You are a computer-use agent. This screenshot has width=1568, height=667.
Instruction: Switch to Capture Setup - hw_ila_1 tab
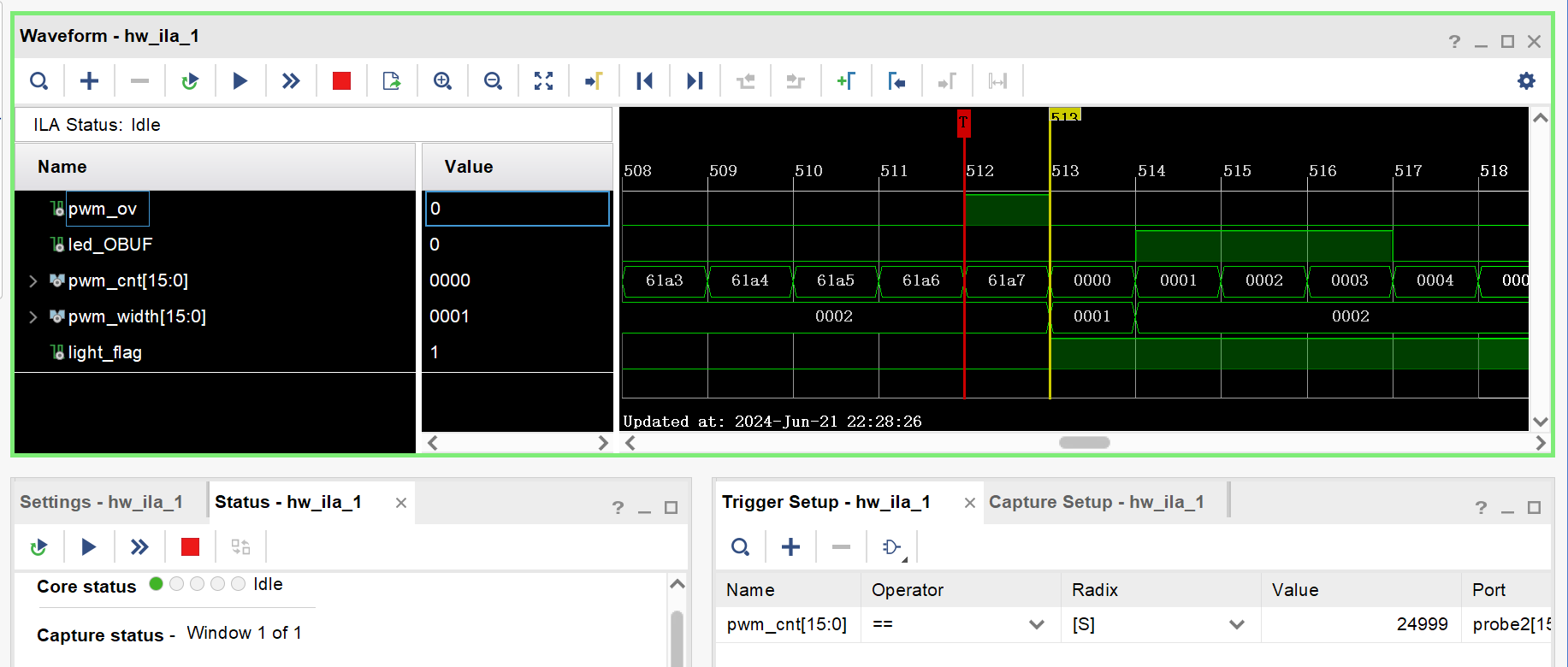1096,502
